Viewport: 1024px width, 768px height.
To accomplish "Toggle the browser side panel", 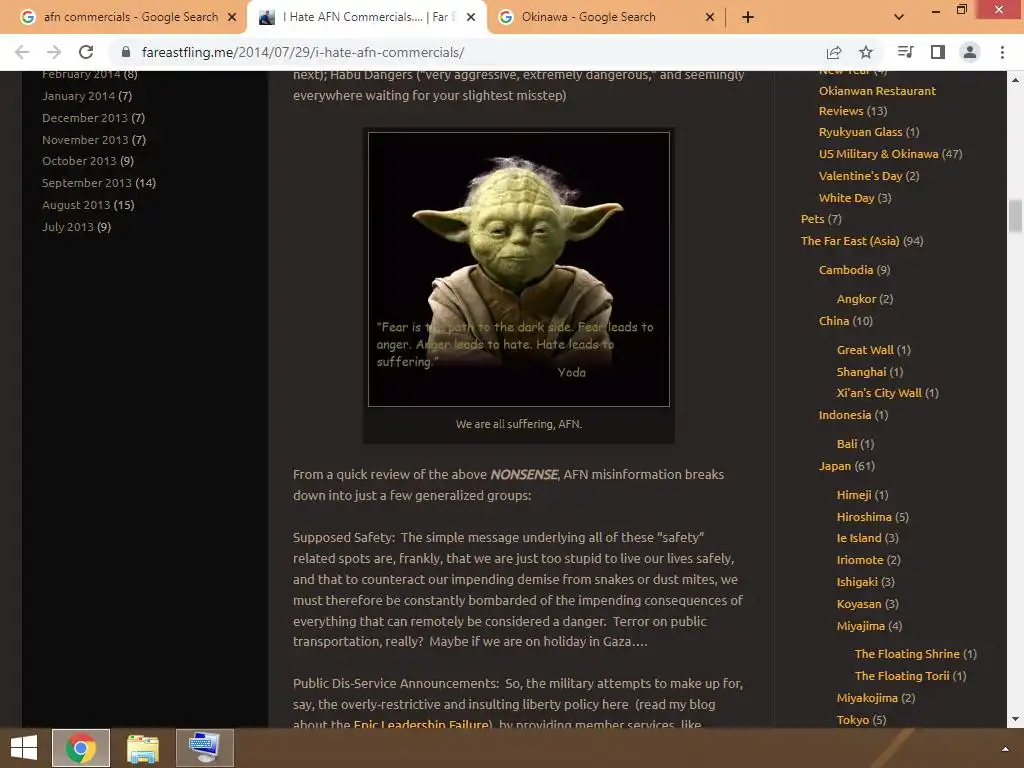I will click(938, 52).
